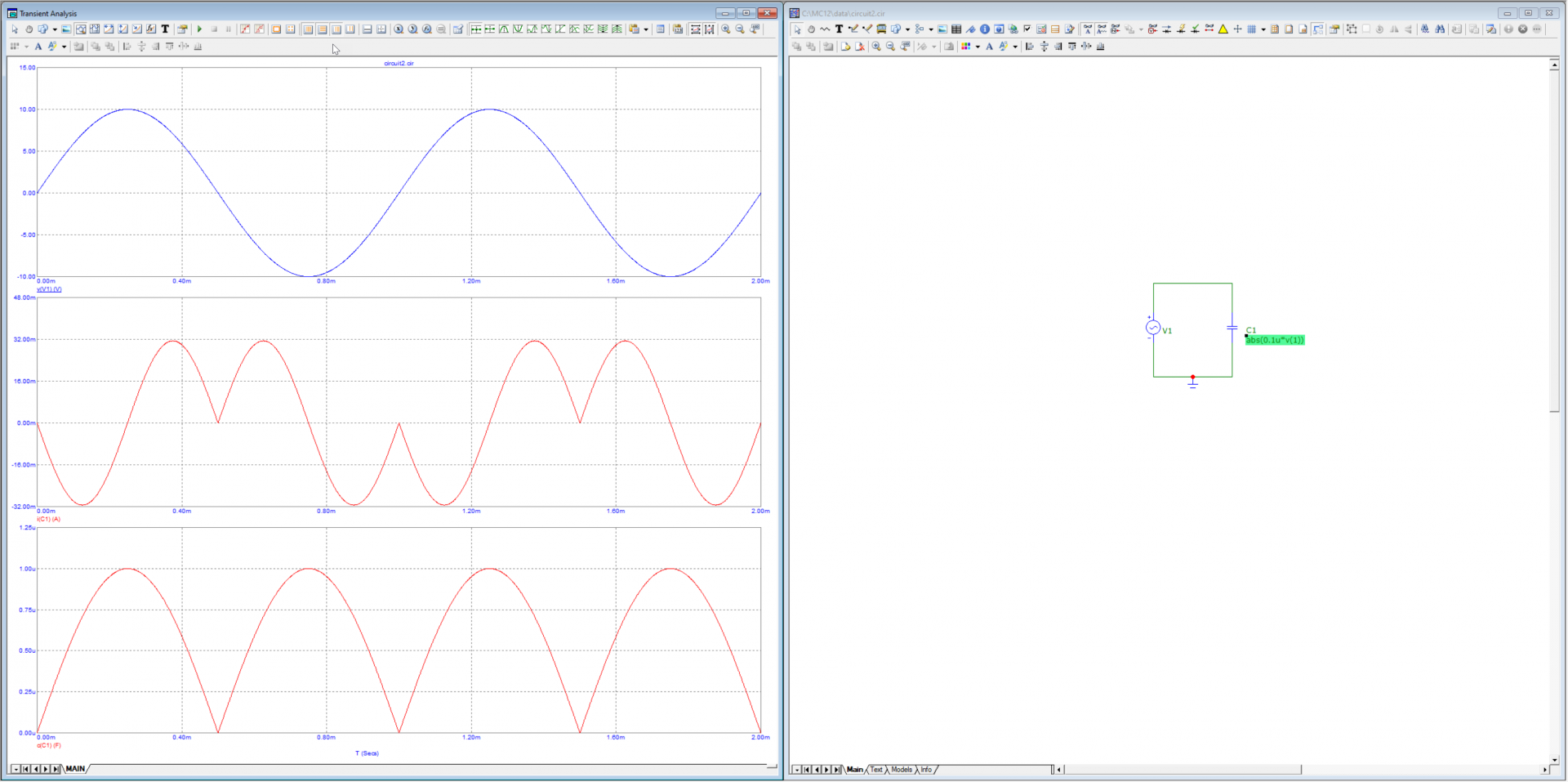Go to last page in circuit window tabs
The image size is (1568, 782).
click(836, 770)
